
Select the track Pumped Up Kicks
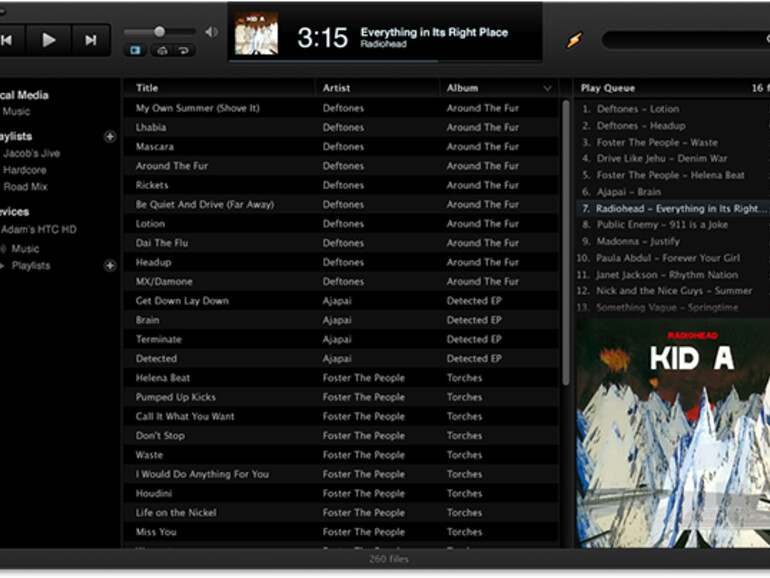pyautogui.click(x=175, y=397)
